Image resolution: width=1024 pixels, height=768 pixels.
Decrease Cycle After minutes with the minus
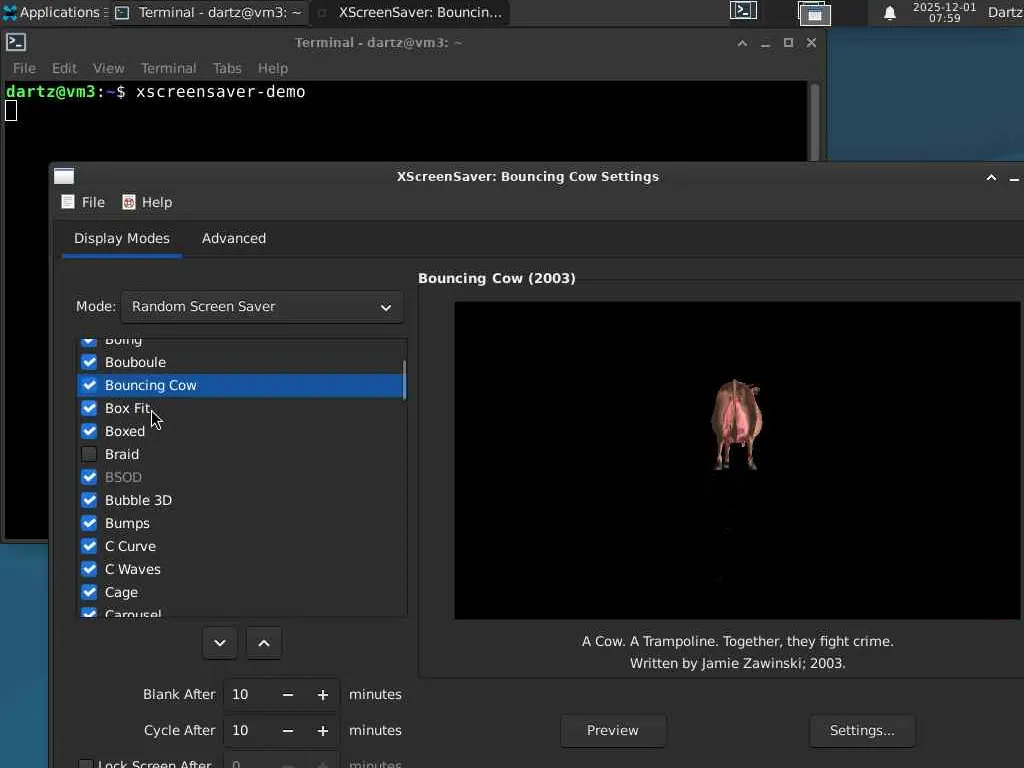coord(288,731)
